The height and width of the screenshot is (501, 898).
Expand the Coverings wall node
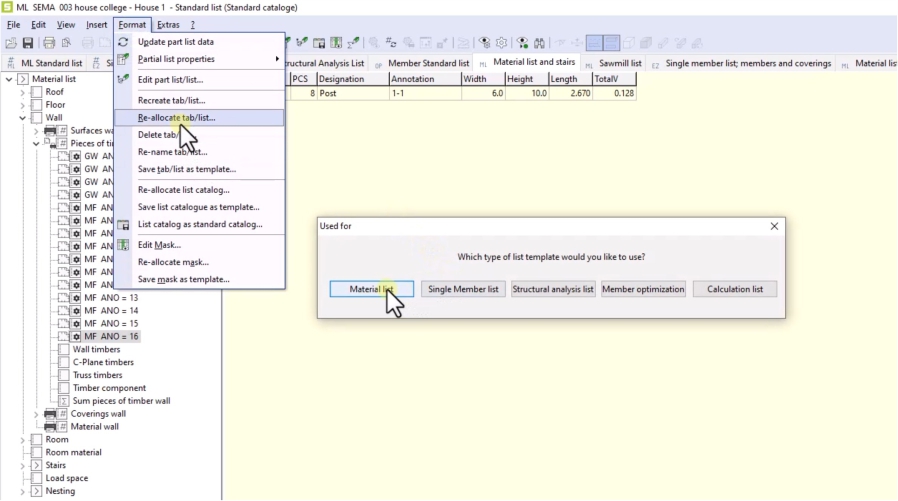pyautogui.click(x=37, y=414)
